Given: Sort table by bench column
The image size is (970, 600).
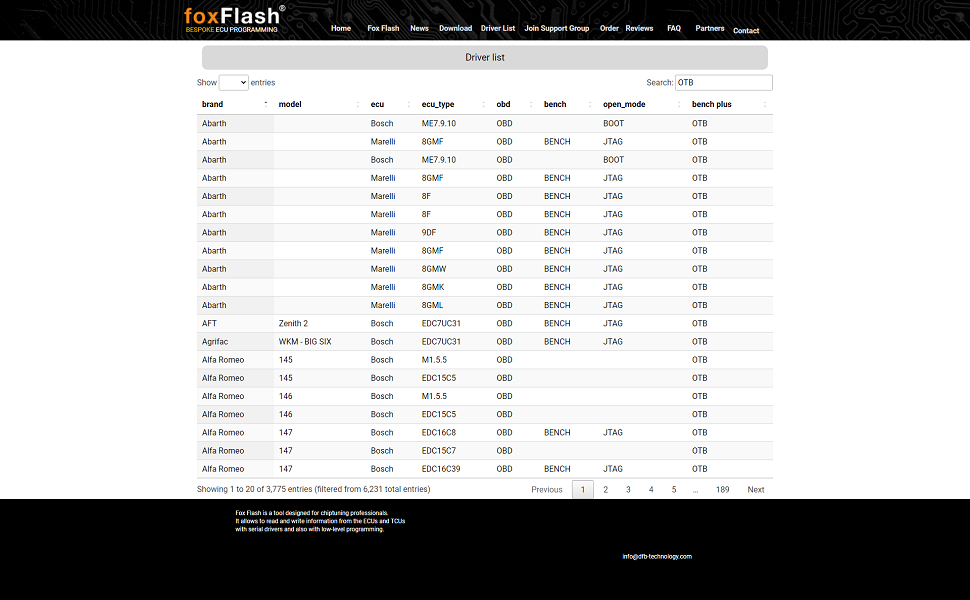Looking at the screenshot, I should 568,105.
